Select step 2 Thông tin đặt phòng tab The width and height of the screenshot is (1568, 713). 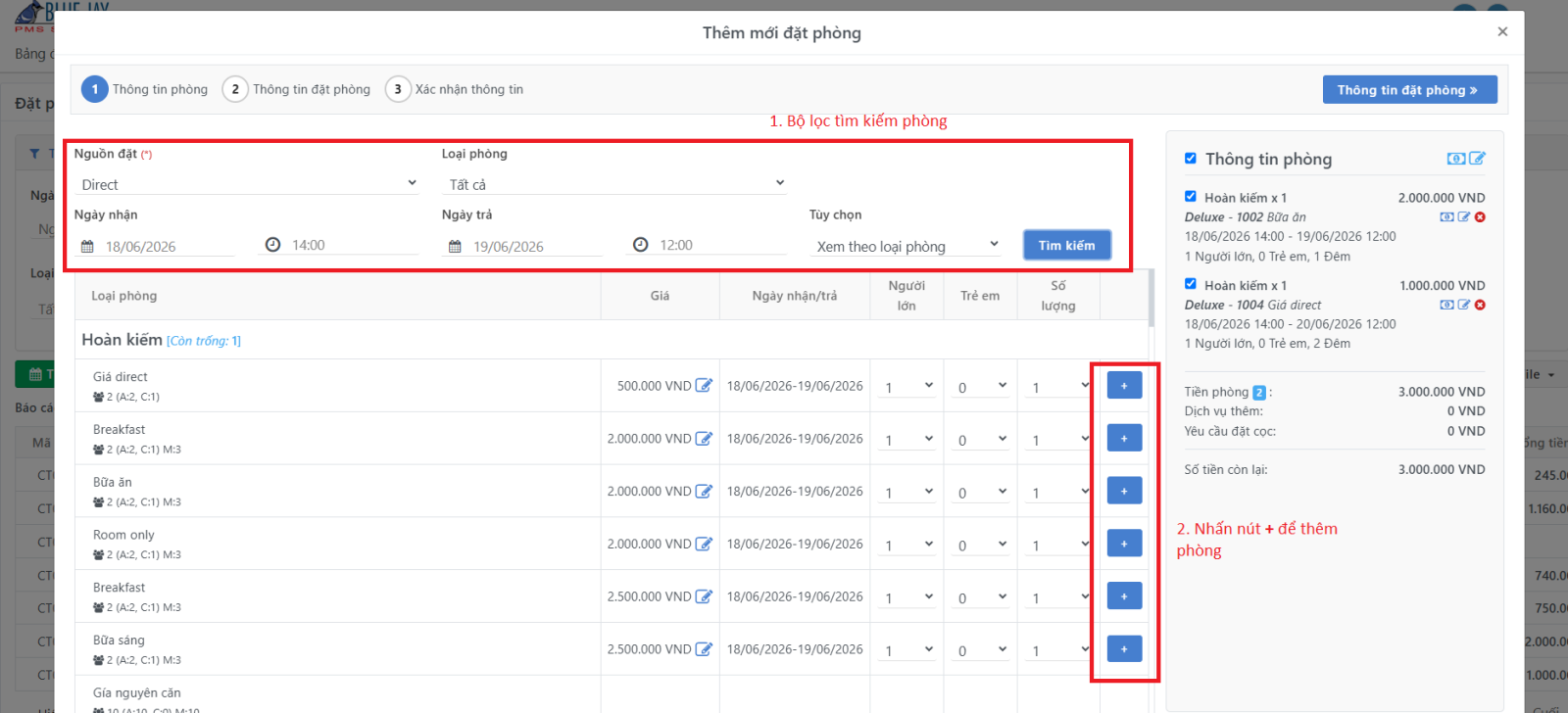pyautogui.click(x=297, y=89)
